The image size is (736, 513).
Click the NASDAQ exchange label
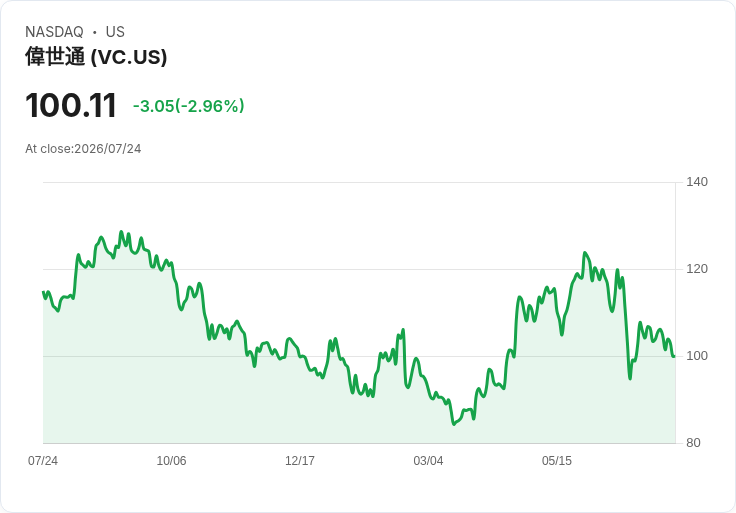click(54, 32)
